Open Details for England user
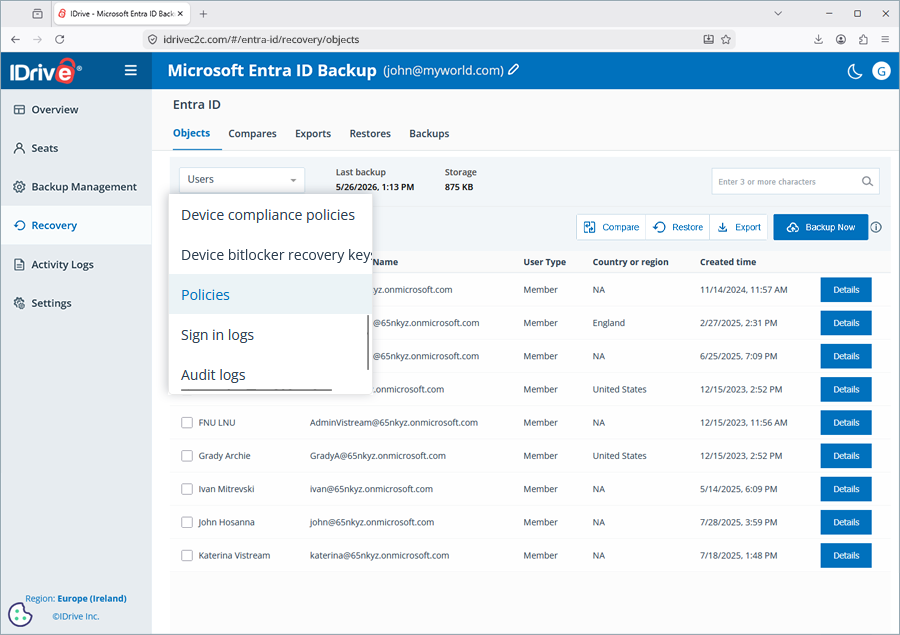This screenshot has width=900, height=635. click(x=846, y=323)
